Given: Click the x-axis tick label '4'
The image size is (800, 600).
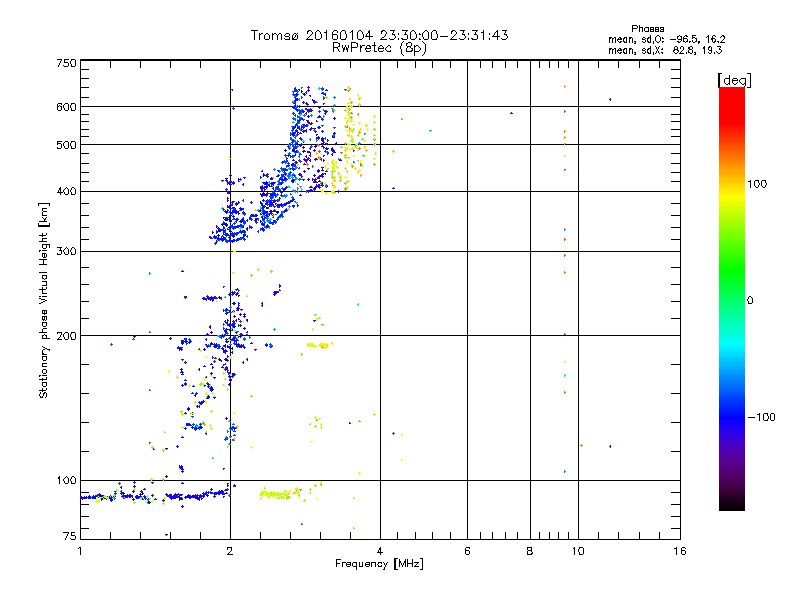Looking at the screenshot, I should 380,551.
